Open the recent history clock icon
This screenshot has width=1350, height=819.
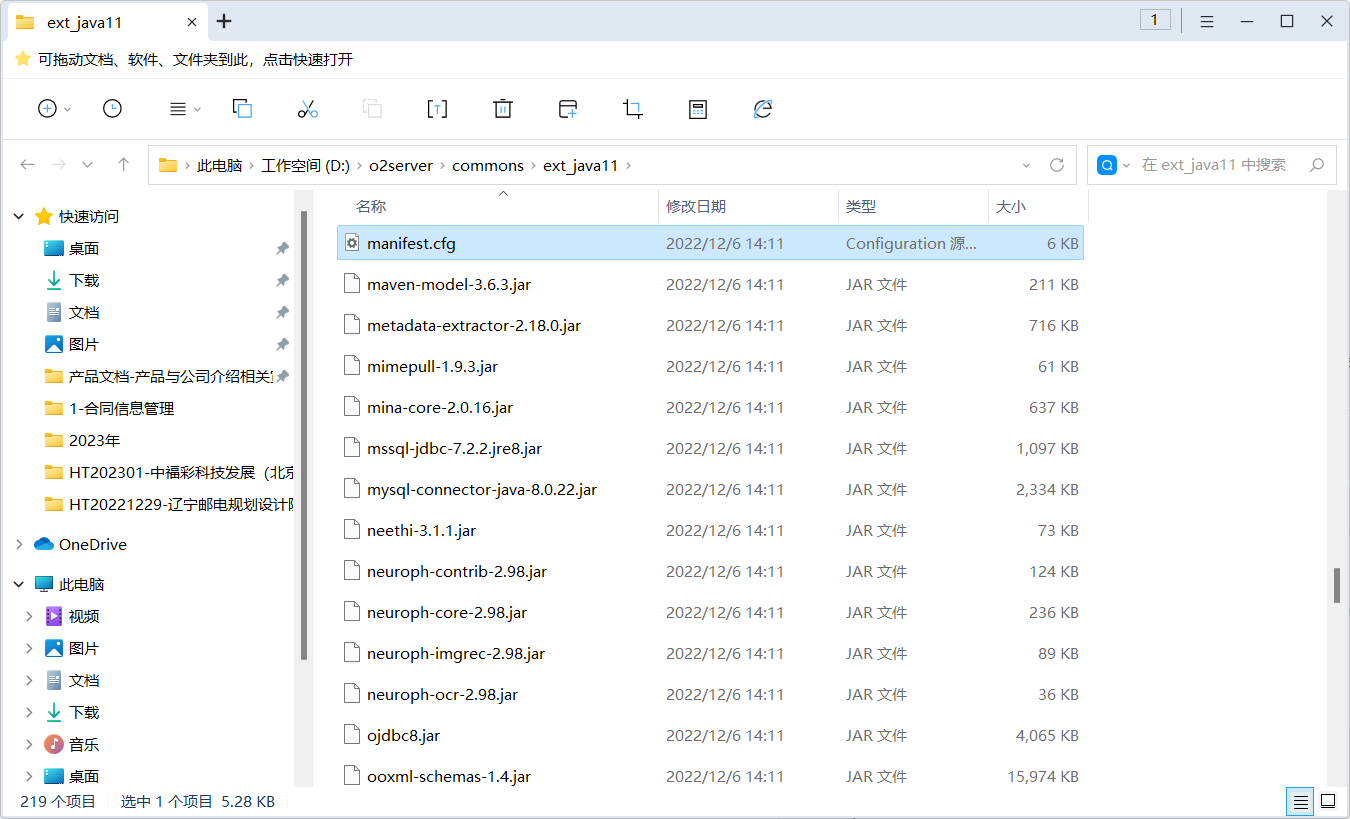click(112, 109)
